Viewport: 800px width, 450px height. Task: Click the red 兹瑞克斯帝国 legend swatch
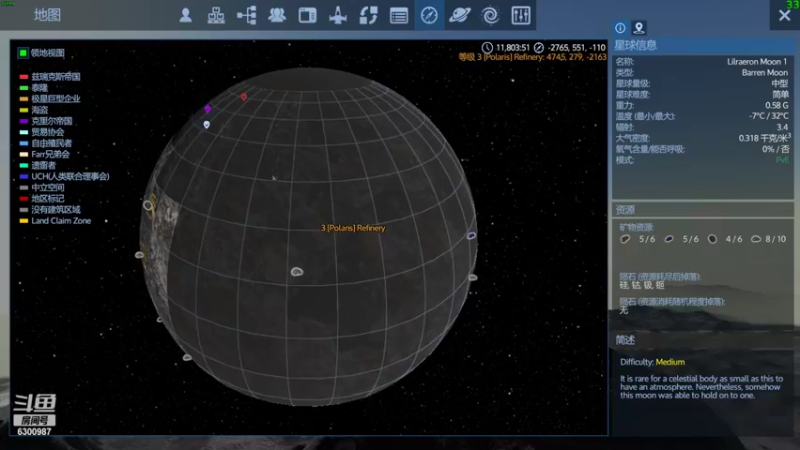pos(23,77)
